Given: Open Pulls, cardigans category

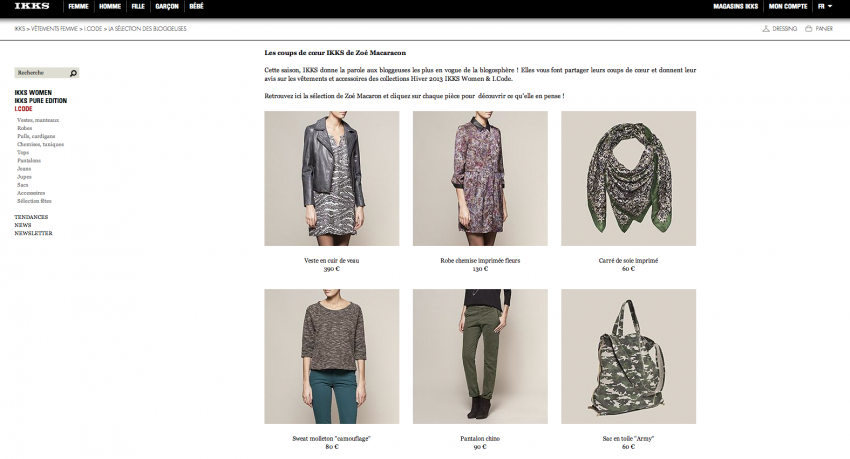Looking at the screenshot, I should pyautogui.click(x=36, y=137).
